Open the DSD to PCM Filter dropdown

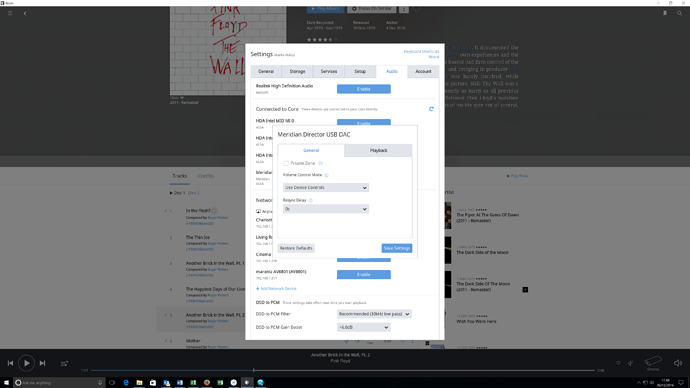(374, 314)
